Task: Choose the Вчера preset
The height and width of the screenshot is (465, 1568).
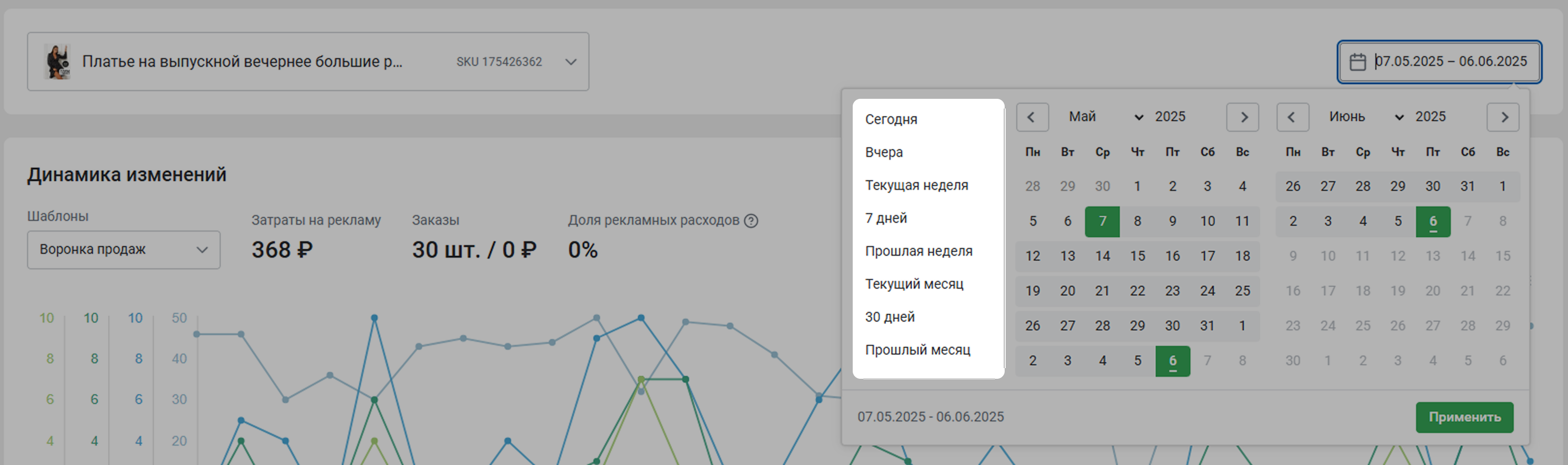Action: 884,153
